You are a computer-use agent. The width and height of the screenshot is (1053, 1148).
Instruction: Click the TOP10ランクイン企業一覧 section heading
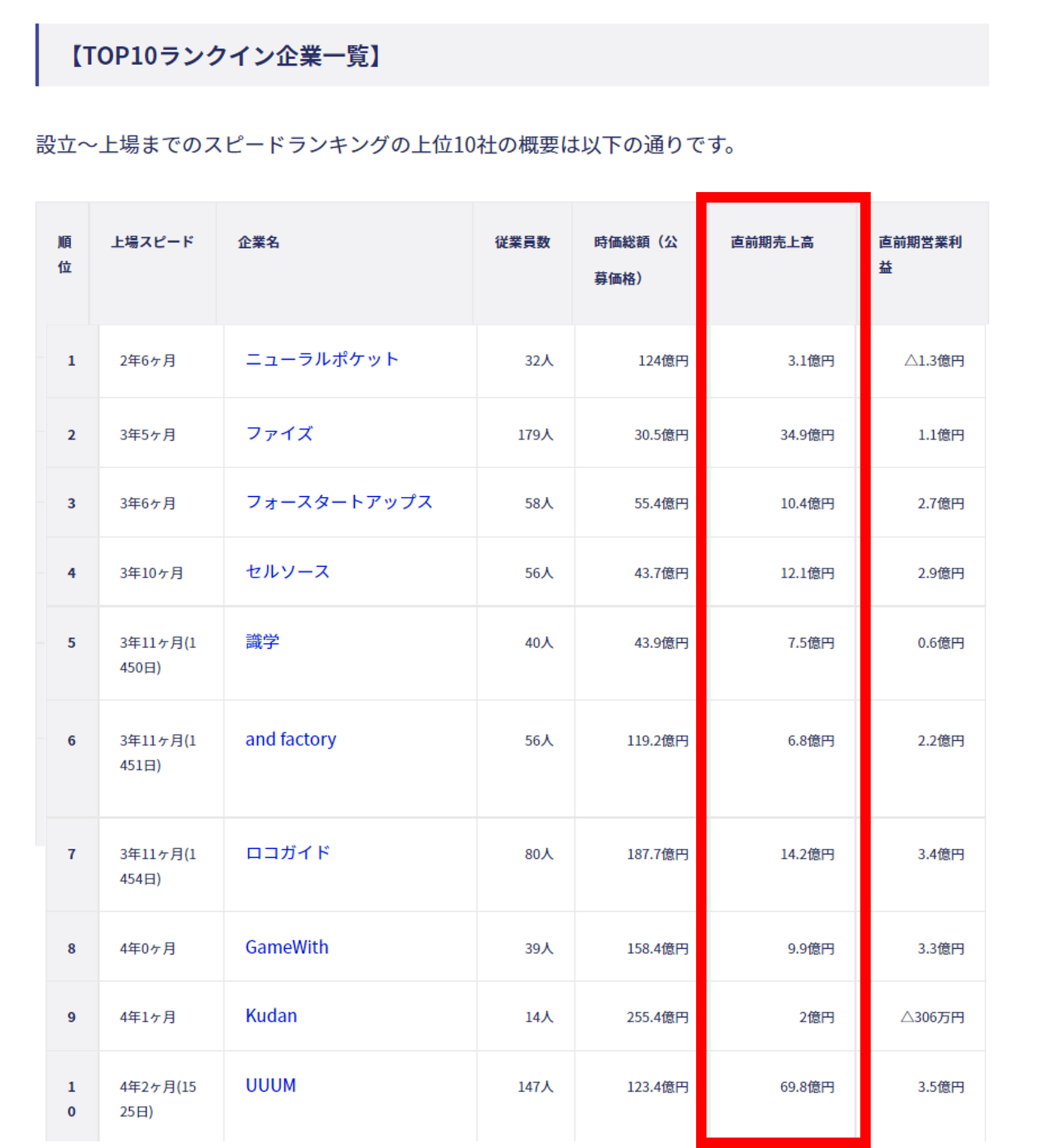(226, 56)
